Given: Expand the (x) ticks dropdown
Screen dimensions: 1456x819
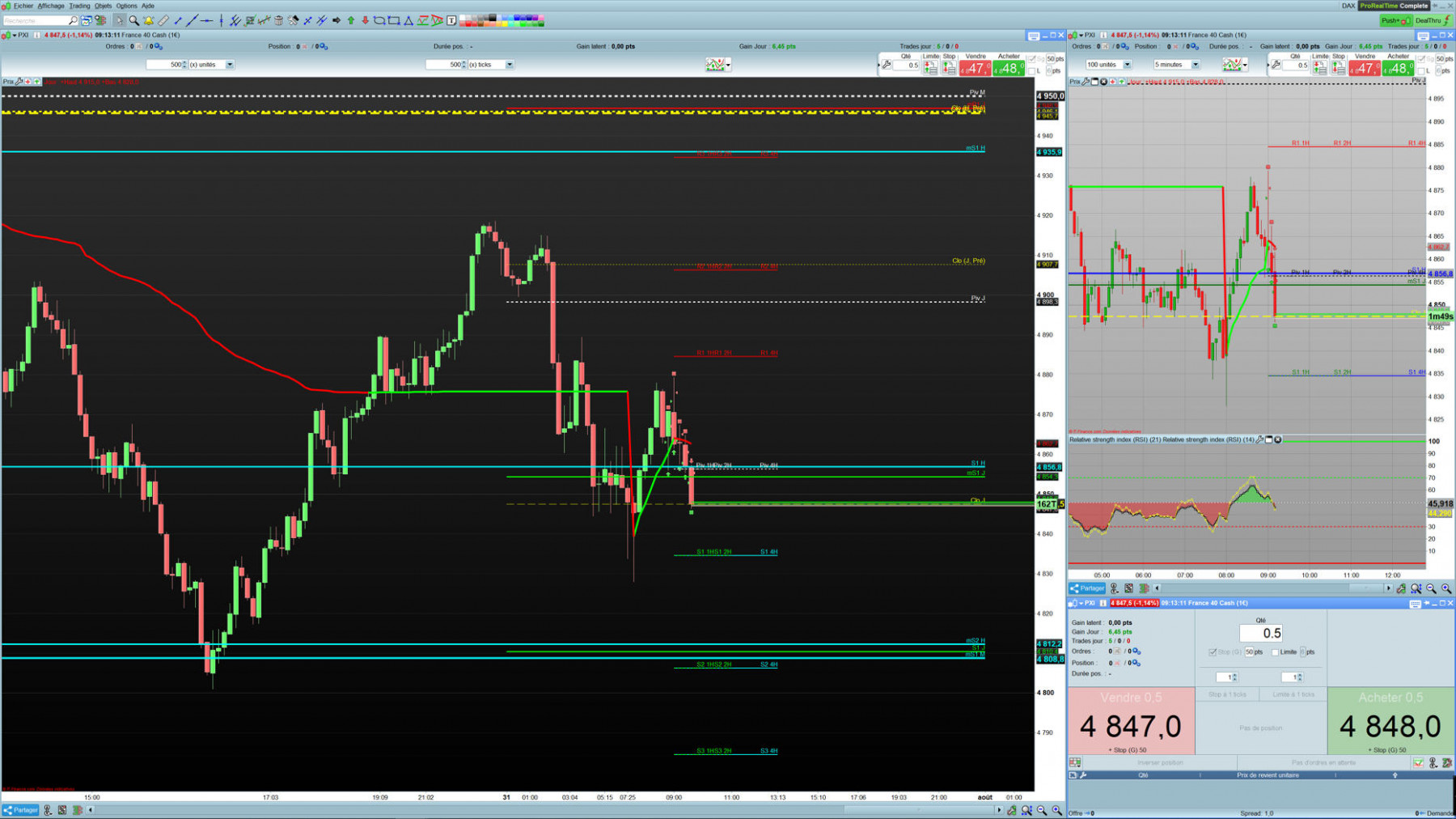Looking at the screenshot, I should [x=510, y=65].
